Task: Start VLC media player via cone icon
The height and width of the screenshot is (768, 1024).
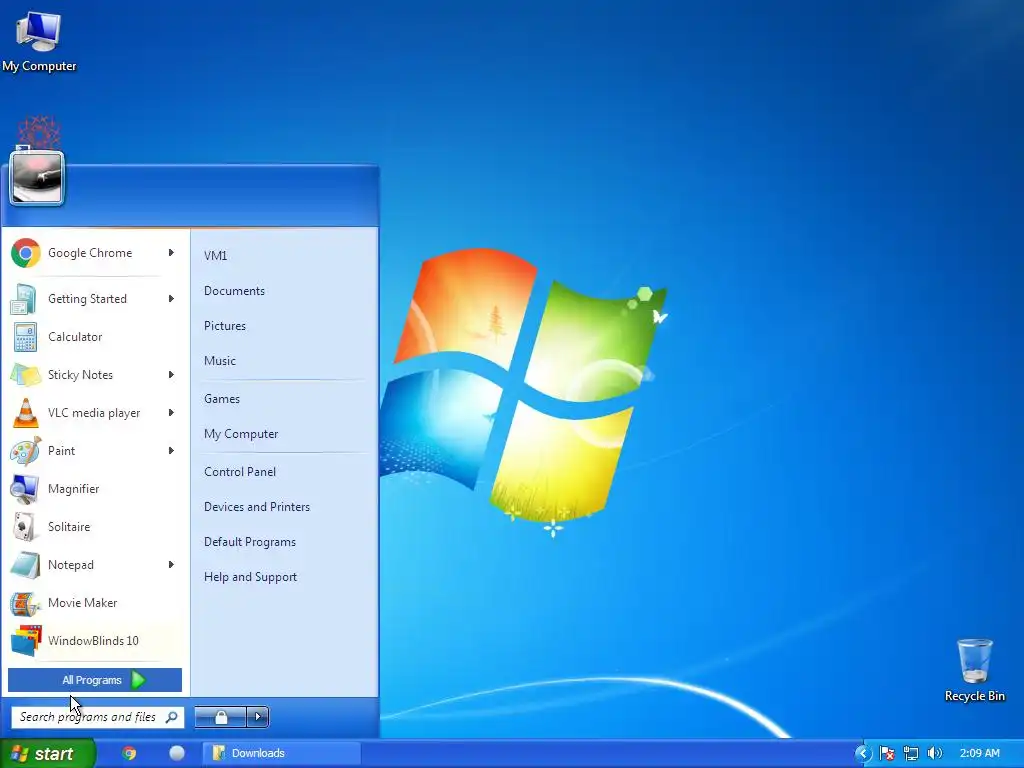Action: [x=25, y=413]
